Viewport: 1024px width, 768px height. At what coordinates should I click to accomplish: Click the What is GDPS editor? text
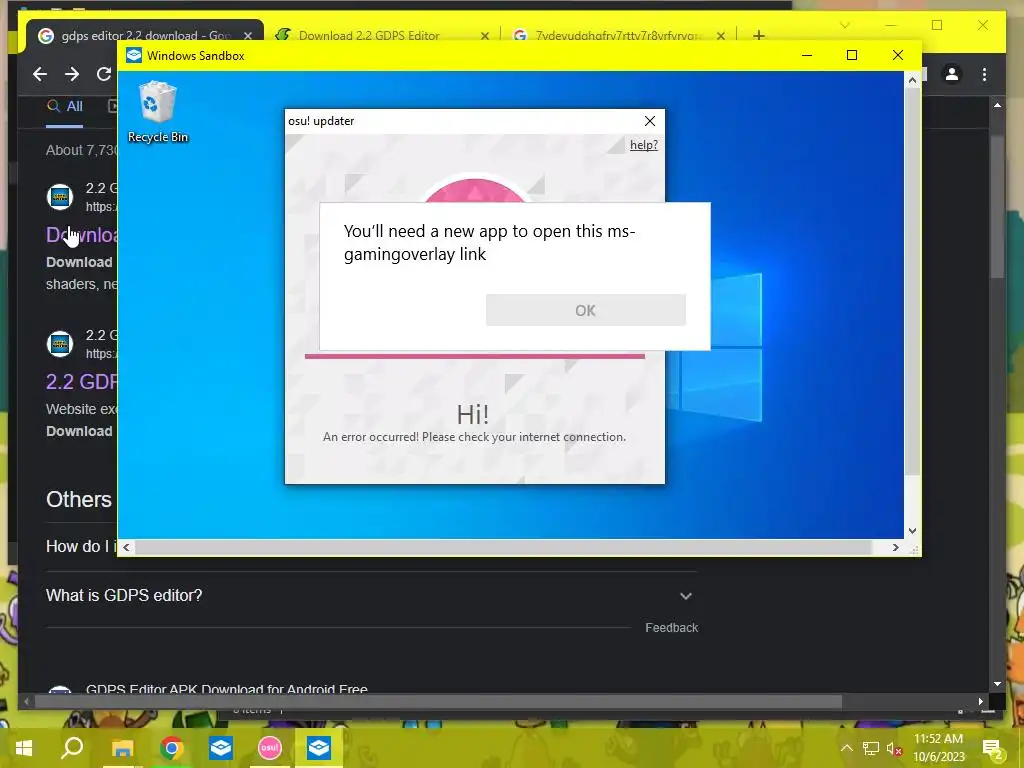pyautogui.click(x=124, y=596)
